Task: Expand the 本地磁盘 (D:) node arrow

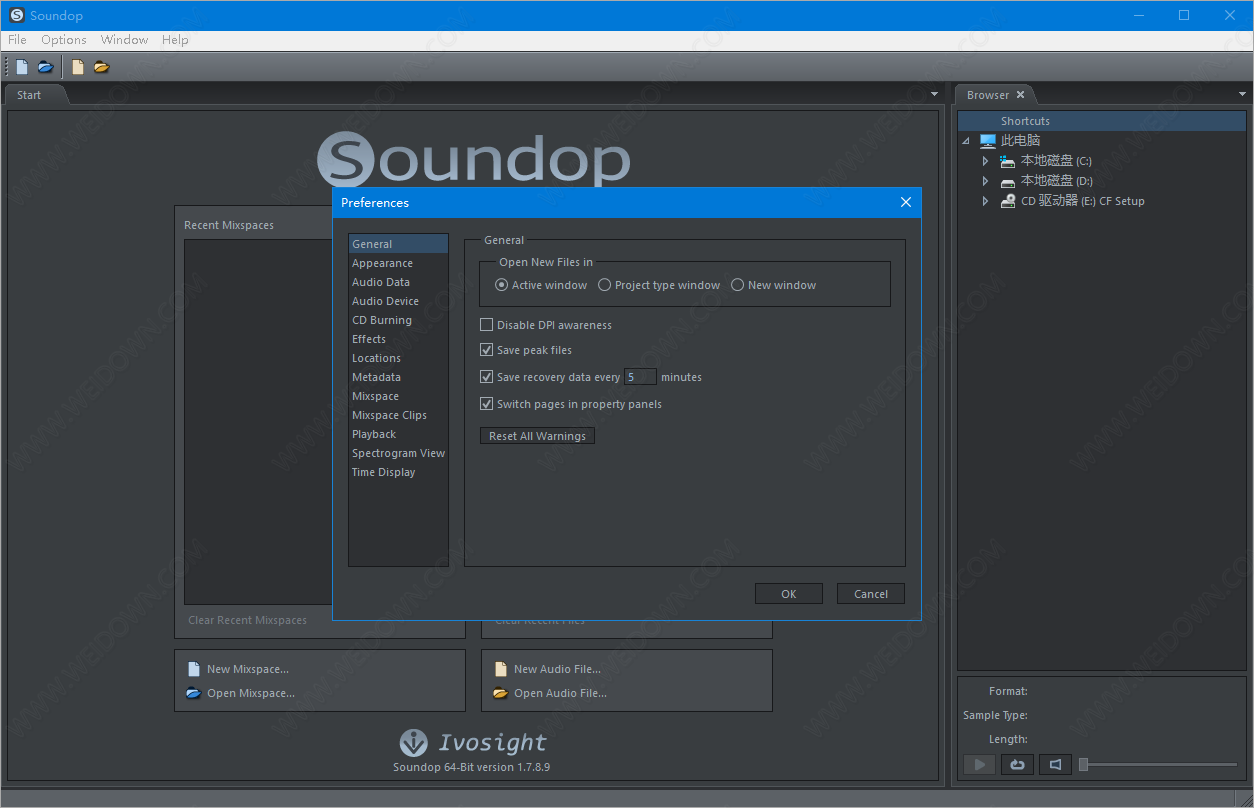Action: 985,181
